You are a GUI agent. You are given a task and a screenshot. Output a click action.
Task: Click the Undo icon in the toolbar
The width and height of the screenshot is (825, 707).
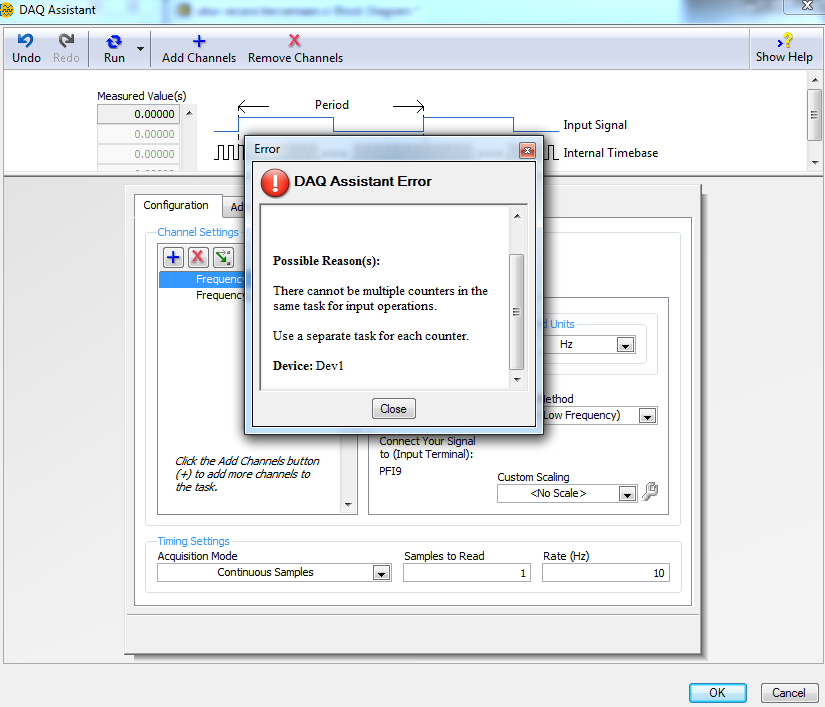(x=25, y=41)
